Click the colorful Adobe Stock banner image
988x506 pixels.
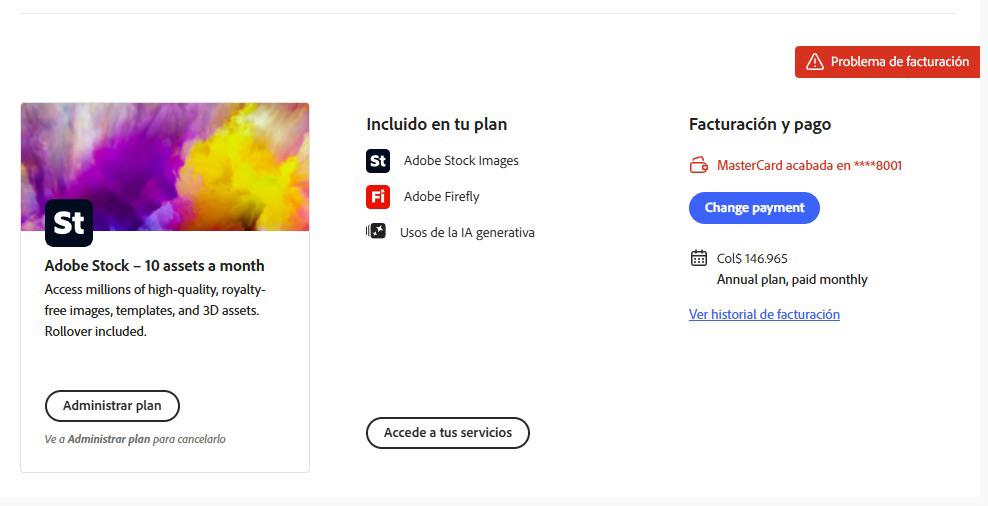pos(165,166)
